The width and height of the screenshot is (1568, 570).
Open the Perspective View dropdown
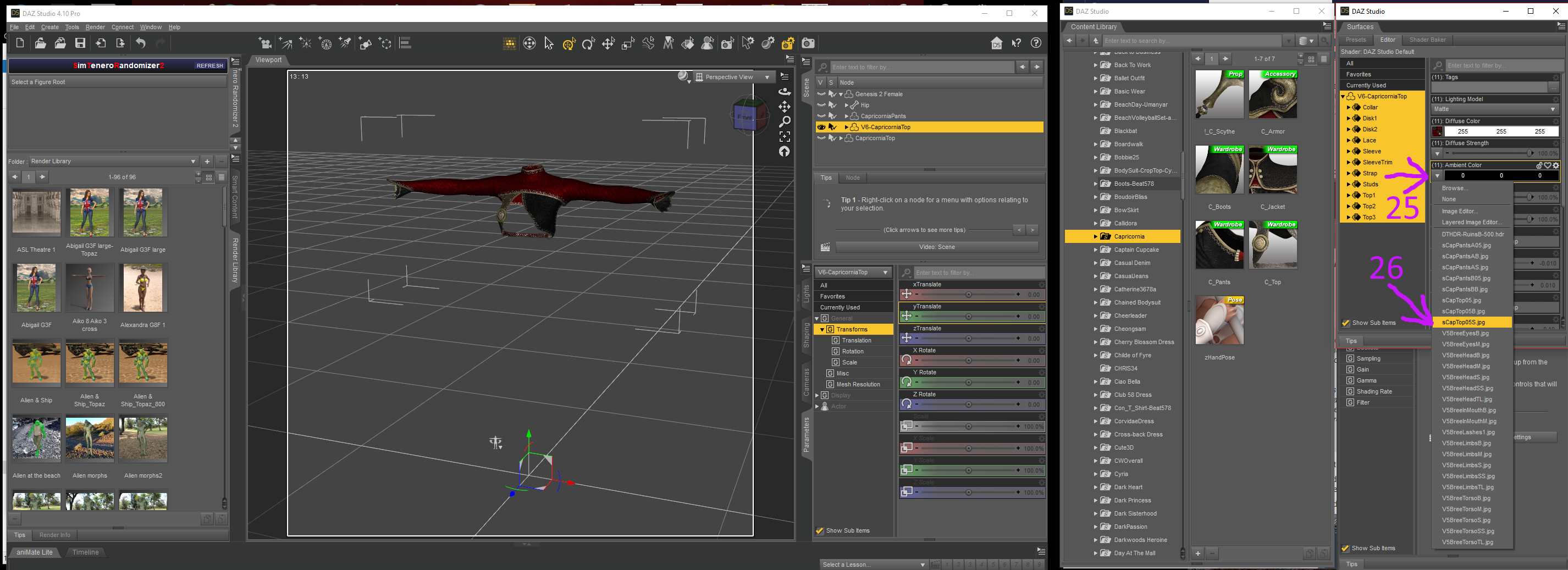[734, 78]
